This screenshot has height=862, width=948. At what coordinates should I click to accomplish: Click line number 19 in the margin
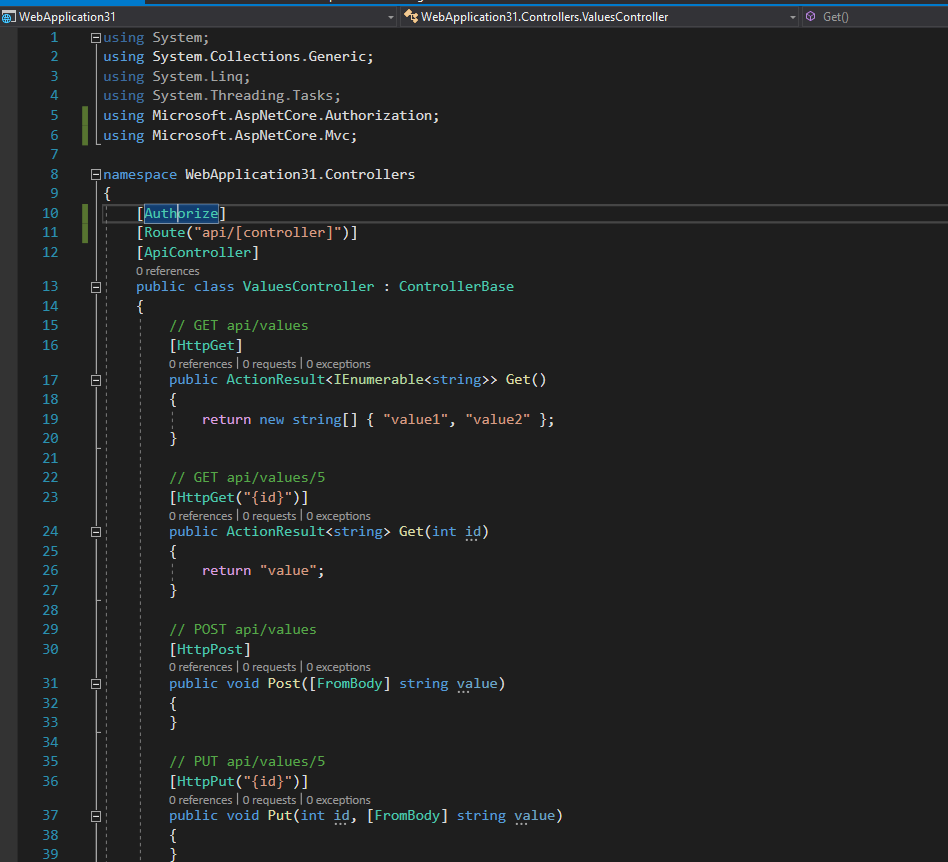[50, 419]
